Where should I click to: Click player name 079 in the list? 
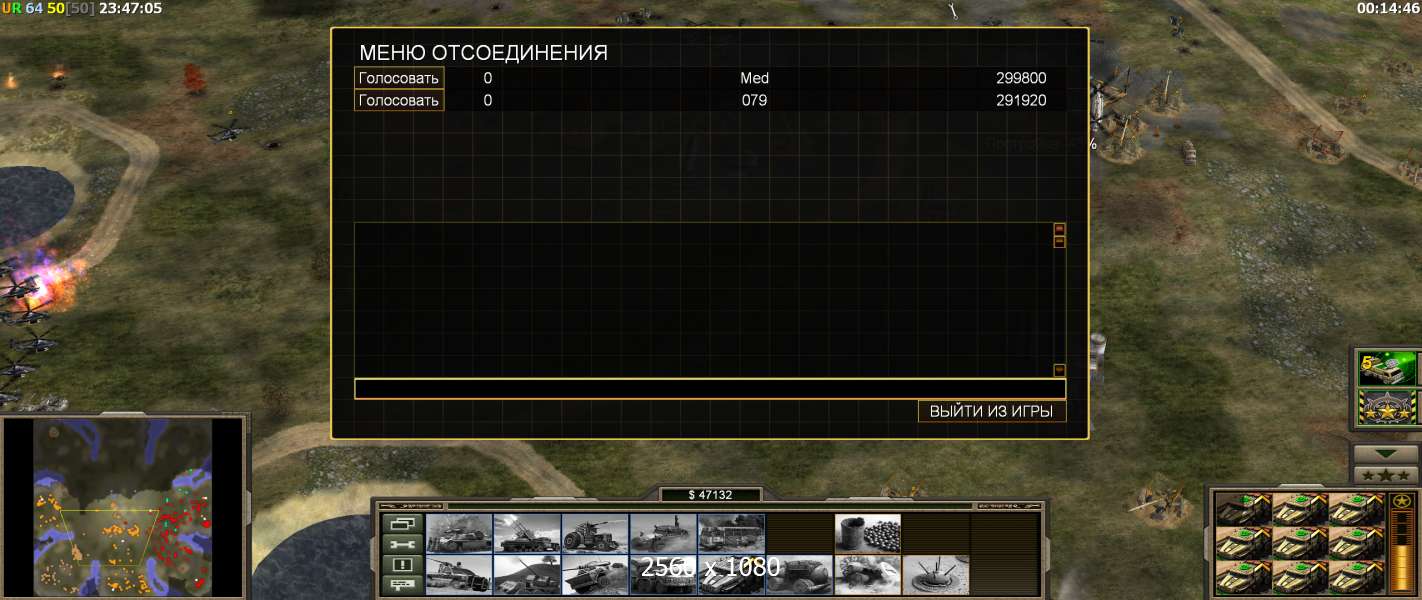tap(754, 100)
